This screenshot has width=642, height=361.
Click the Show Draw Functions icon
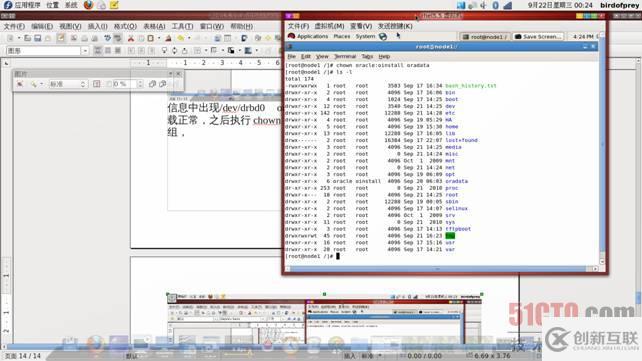coord(244,38)
